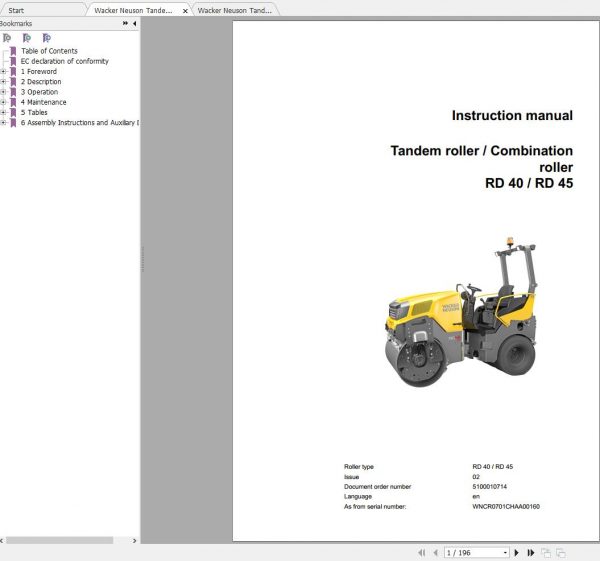Expand the 3 Operation tree node
The height and width of the screenshot is (561, 600).
3,92
